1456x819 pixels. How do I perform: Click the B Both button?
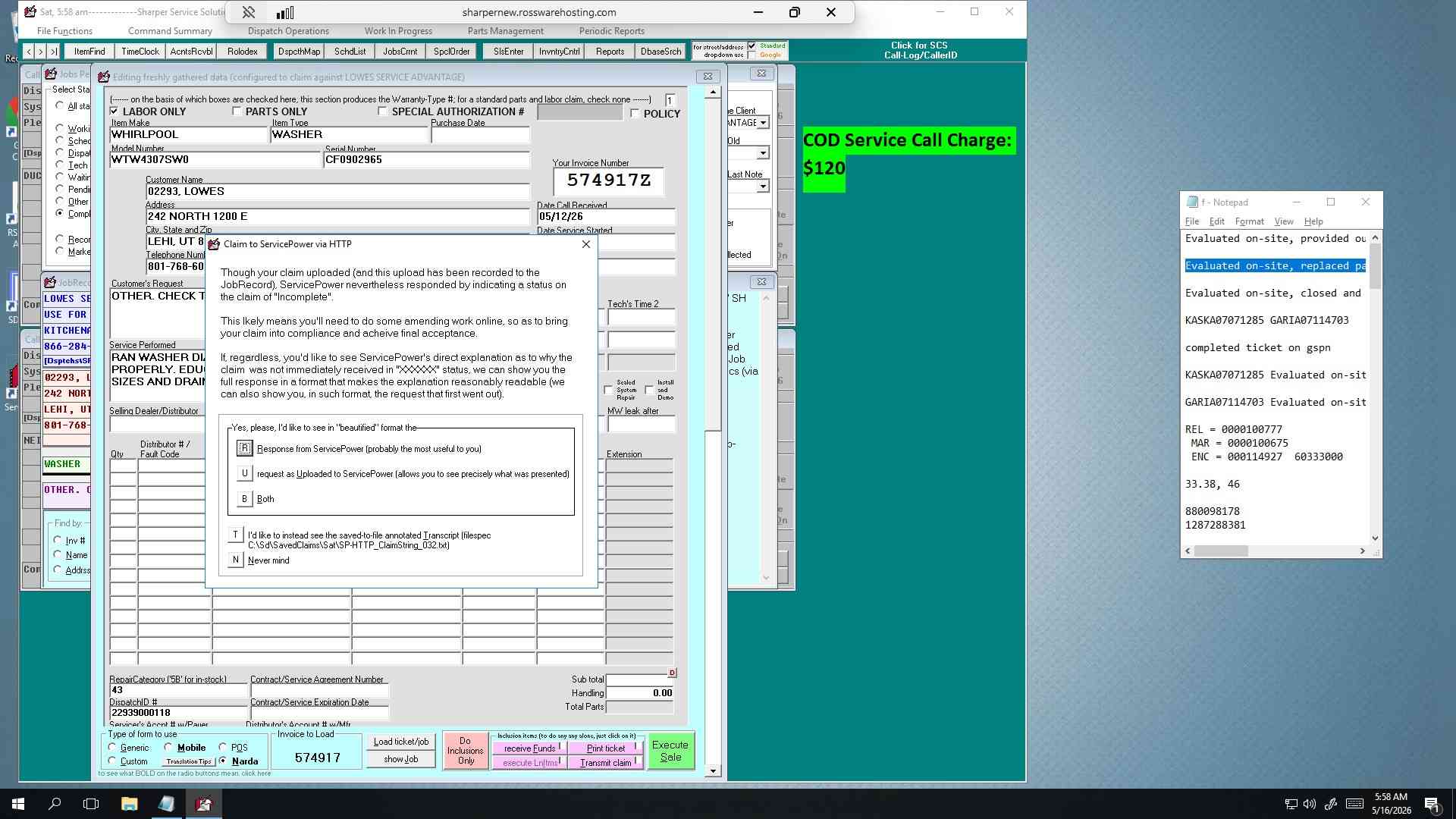point(244,498)
